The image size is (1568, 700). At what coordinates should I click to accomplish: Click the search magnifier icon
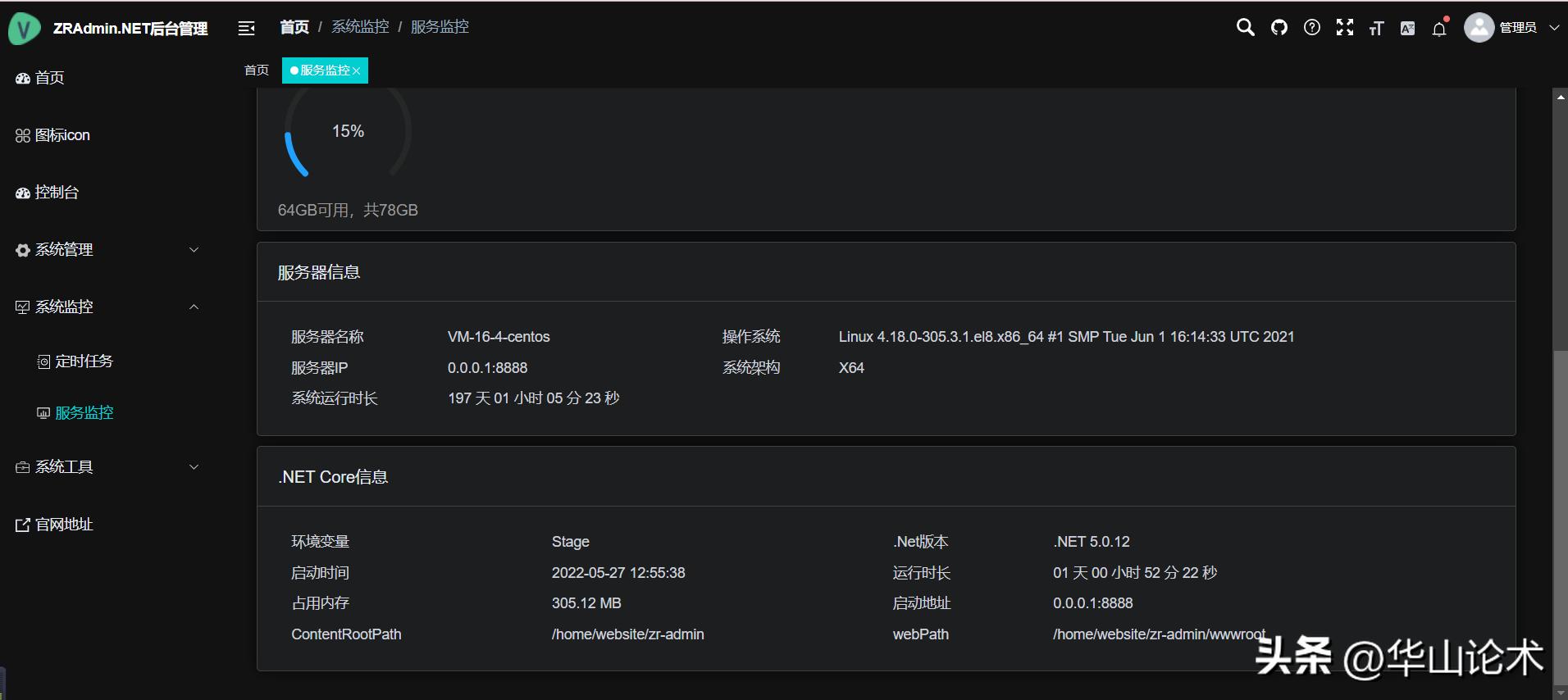pyautogui.click(x=1245, y=28)
